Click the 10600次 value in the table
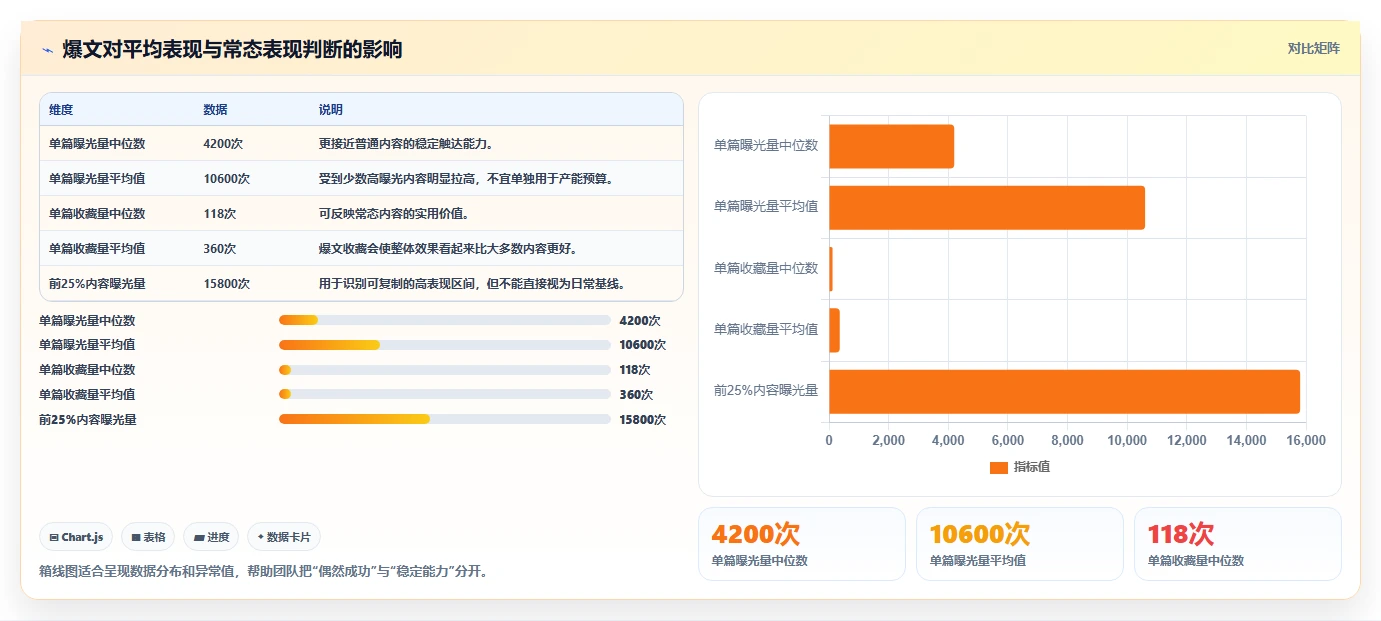This screenshot has width=1381, height=621. click(x=226, y=178)
